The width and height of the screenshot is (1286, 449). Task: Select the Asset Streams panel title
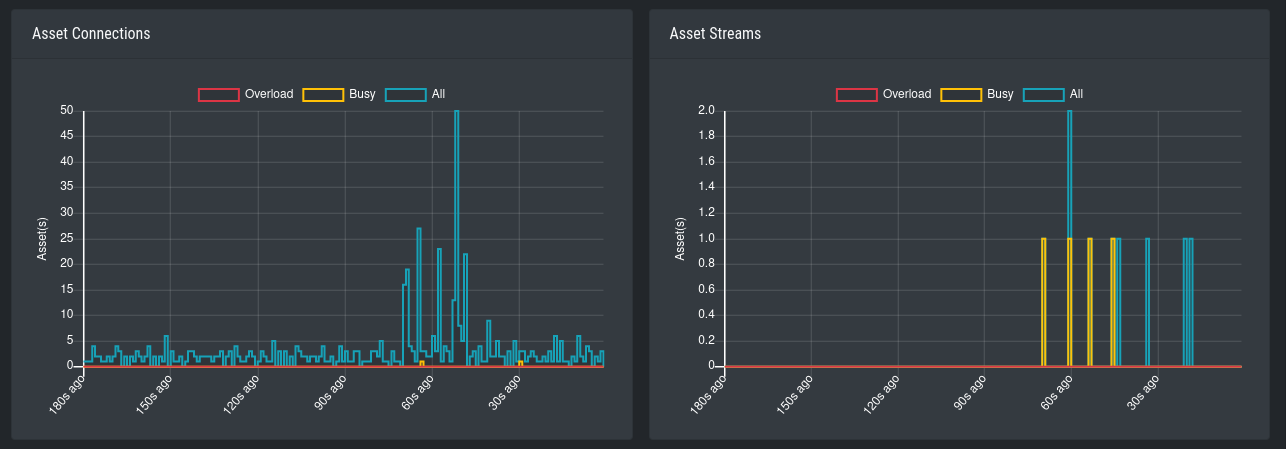tap(715, 33)
